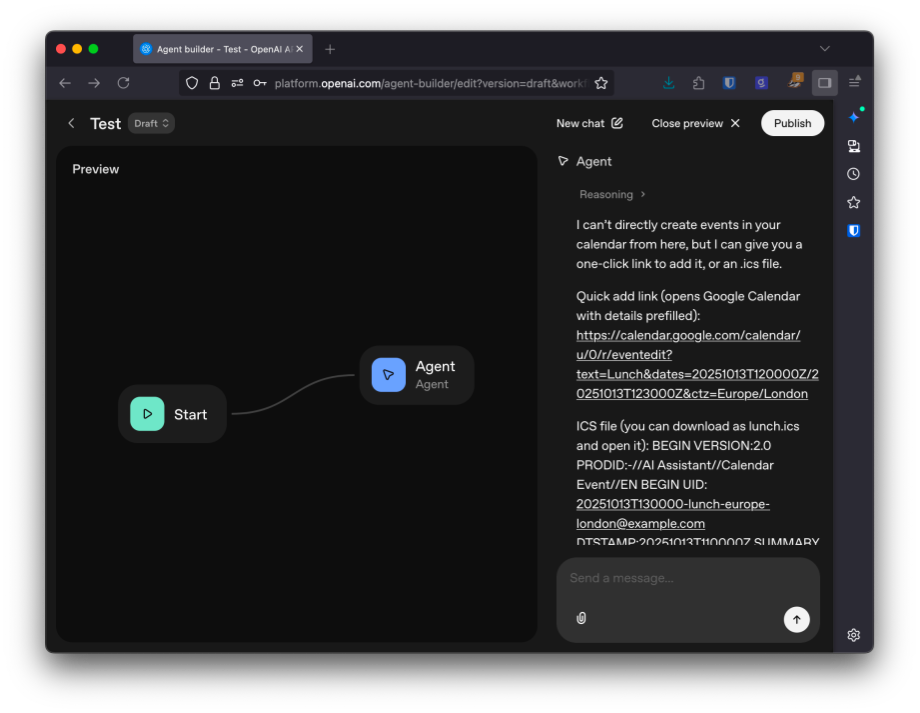Viewport: 920px width, 713px height.
Task: Toggle tracking protection shield in address bar
Action: [190, 82]
